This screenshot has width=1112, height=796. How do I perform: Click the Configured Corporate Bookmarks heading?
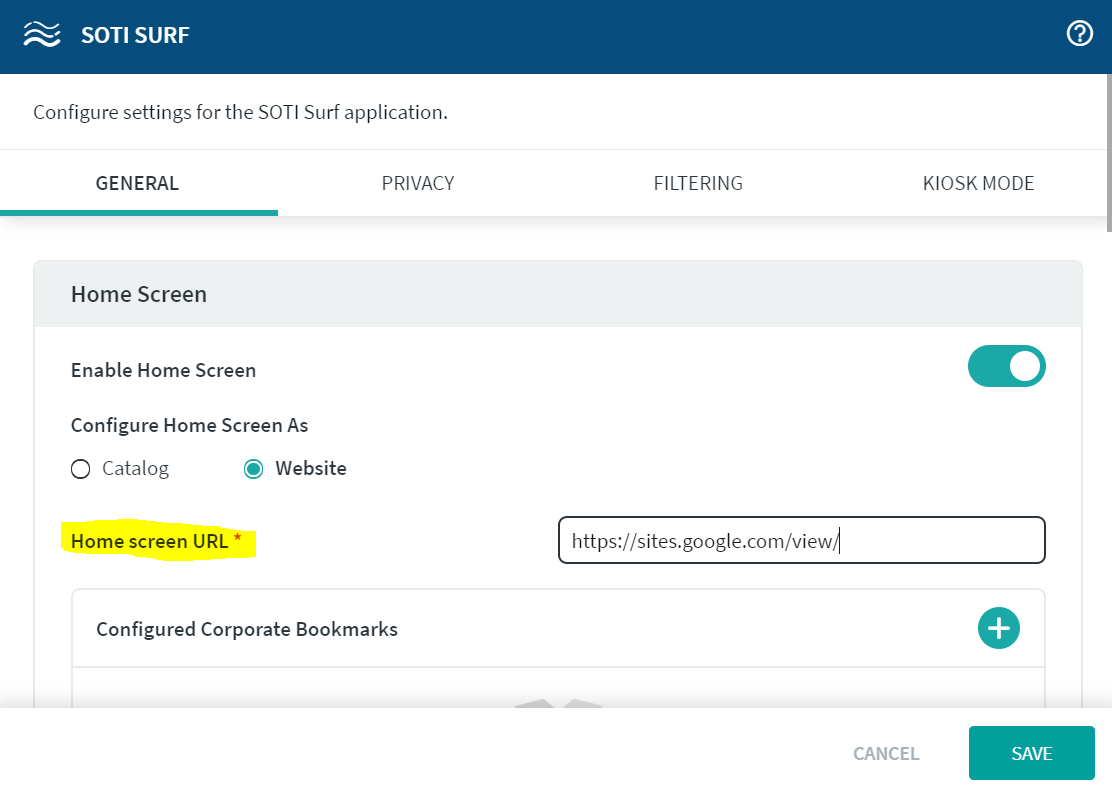coord(247,629)
